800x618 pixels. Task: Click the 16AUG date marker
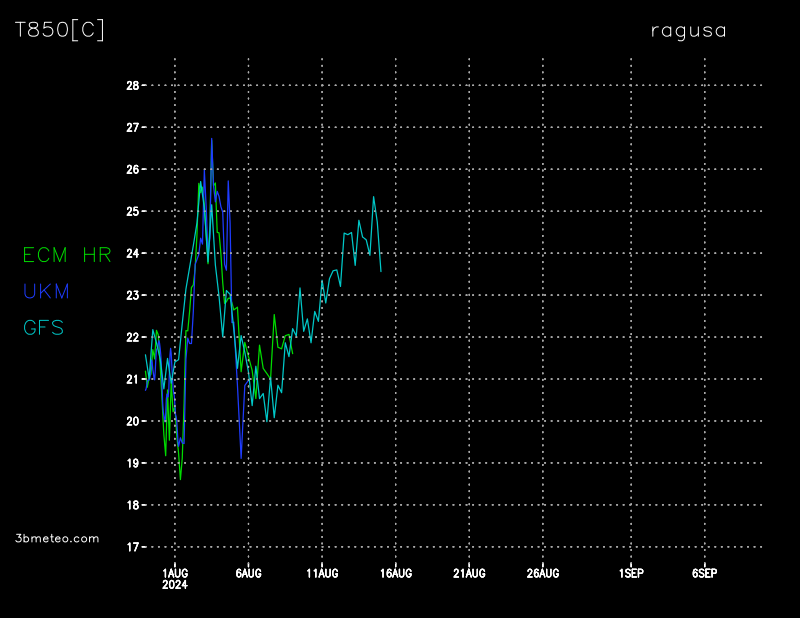tap(395, 573)
